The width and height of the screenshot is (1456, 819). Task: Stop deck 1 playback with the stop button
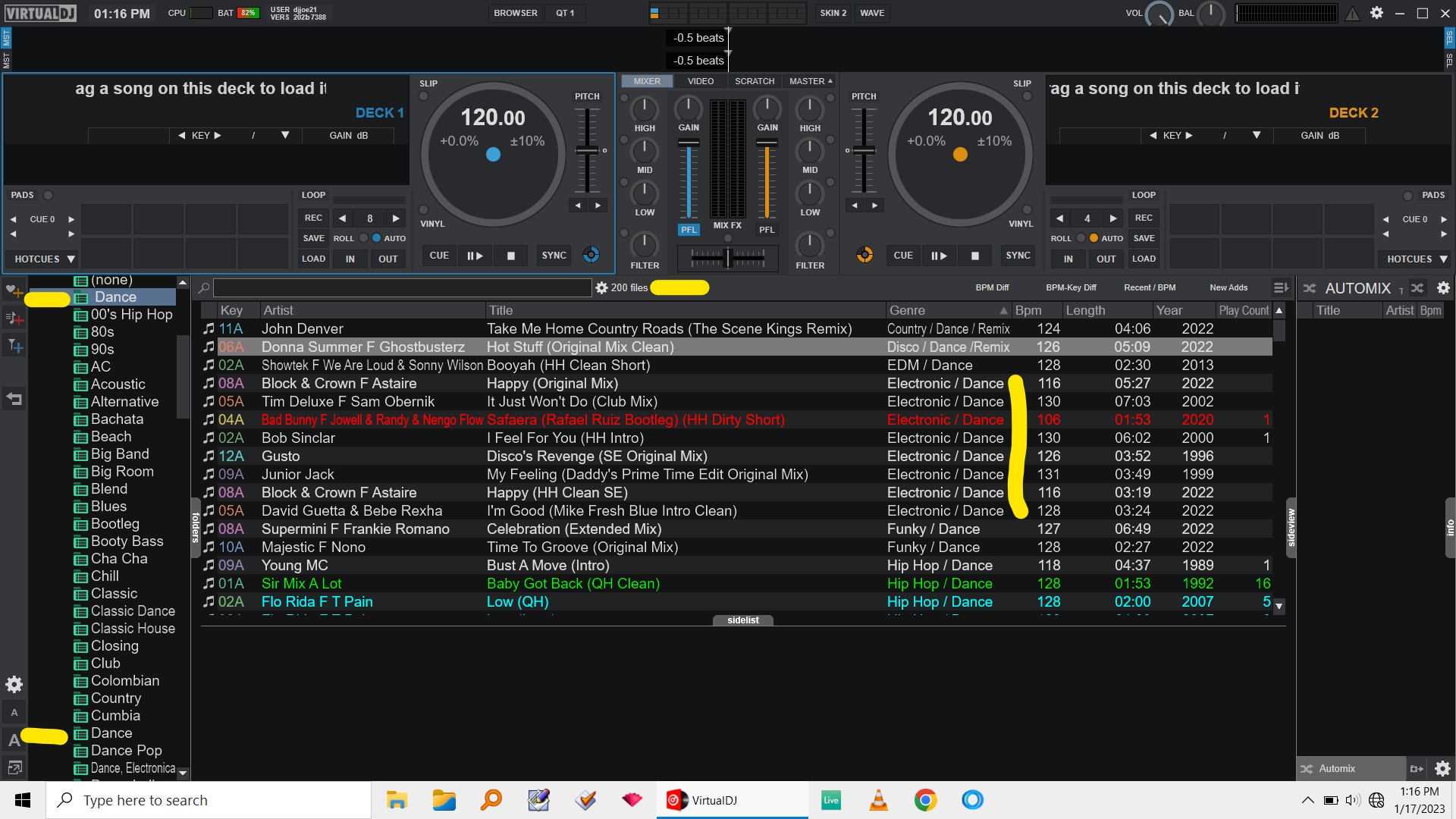511,256
